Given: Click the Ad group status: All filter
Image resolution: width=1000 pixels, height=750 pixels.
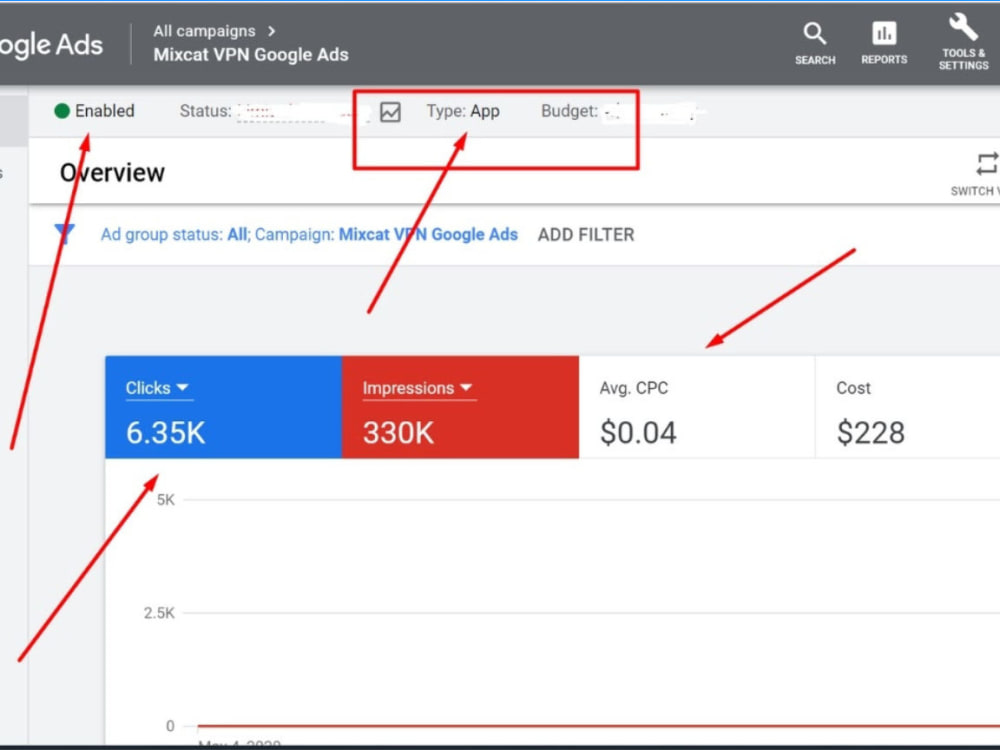Looking at the screenshot, I should (x=174, y=235).
